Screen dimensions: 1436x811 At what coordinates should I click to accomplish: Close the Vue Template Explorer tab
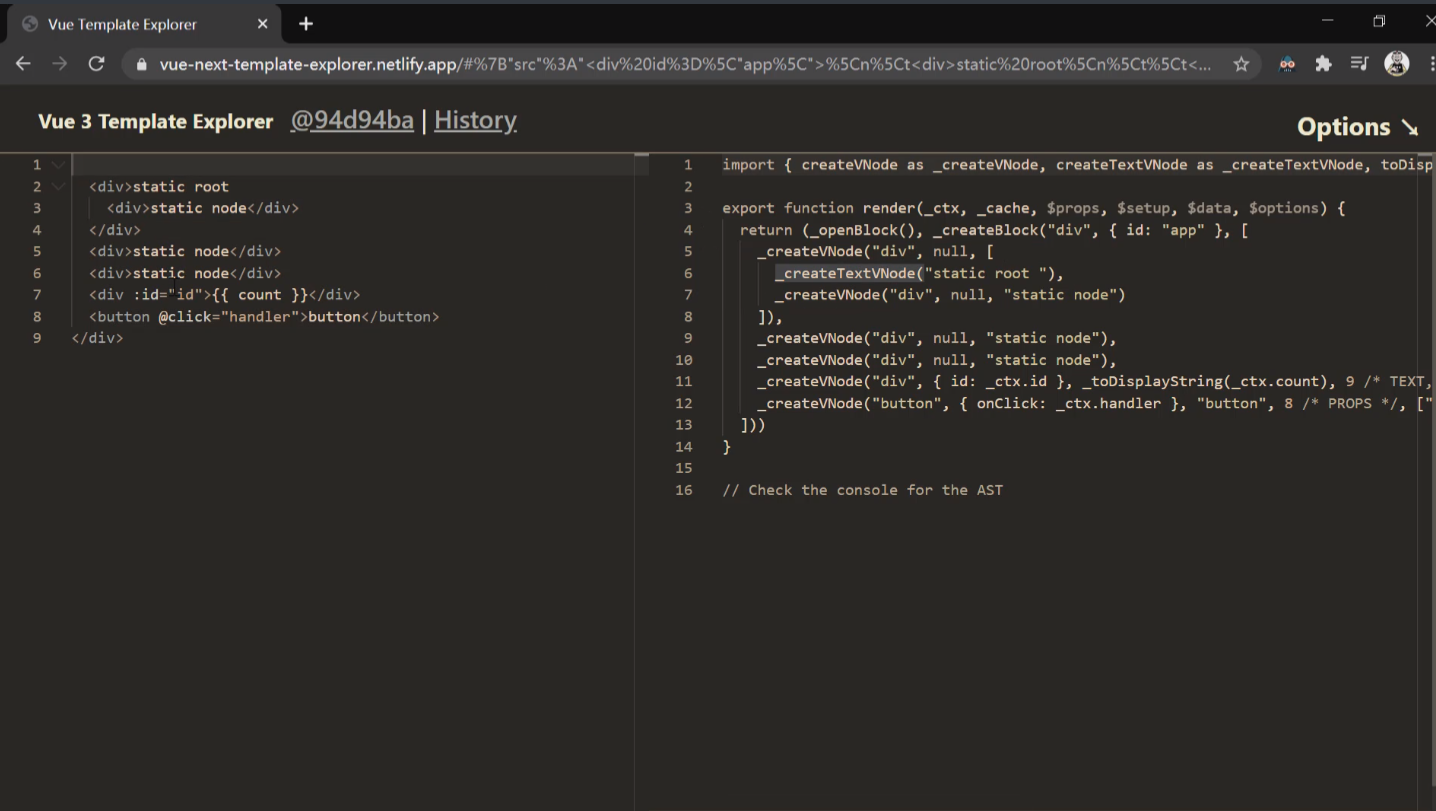point(263,24)
